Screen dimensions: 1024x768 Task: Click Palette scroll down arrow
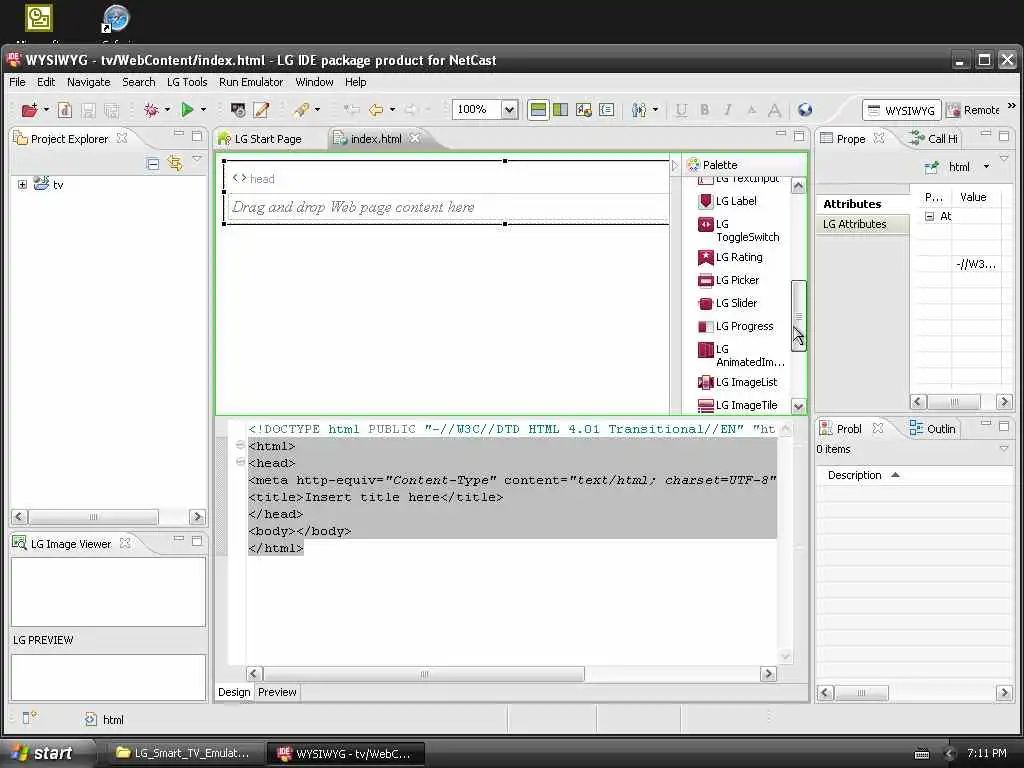[x=798, y=406]
